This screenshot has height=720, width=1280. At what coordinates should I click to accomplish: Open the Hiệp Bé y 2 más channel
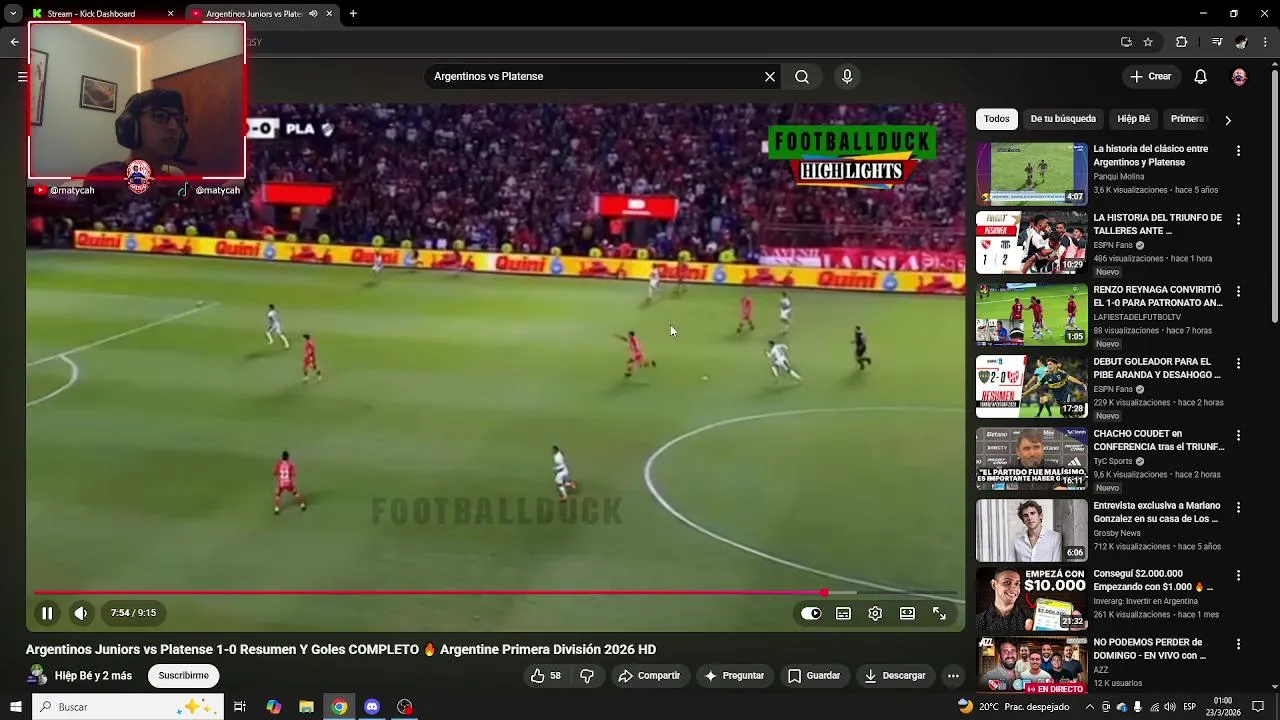pyautogui.click(x=93, y=676)
